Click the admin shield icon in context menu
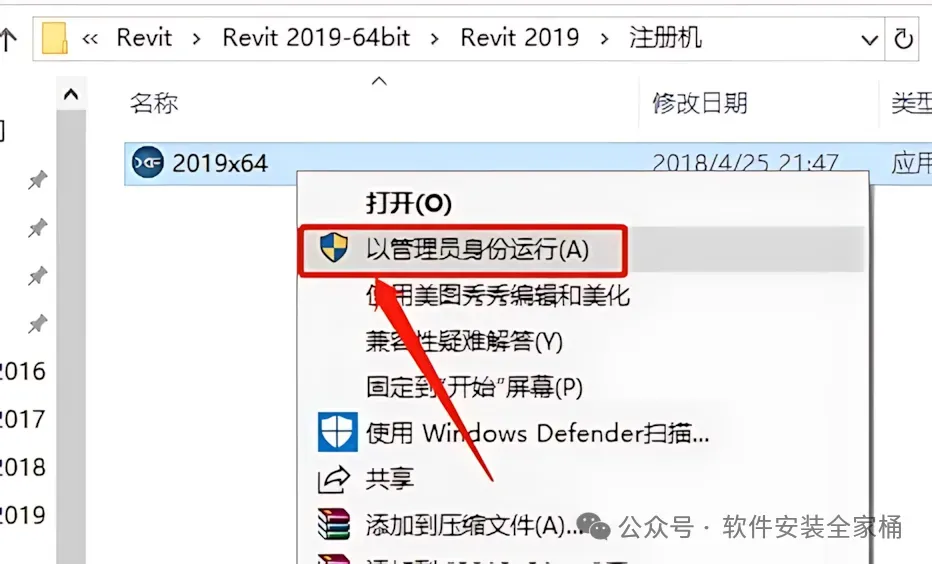Image resolution: width=932 pixels, height=564 pixels. pyautogui.click(x=333, y=247)
